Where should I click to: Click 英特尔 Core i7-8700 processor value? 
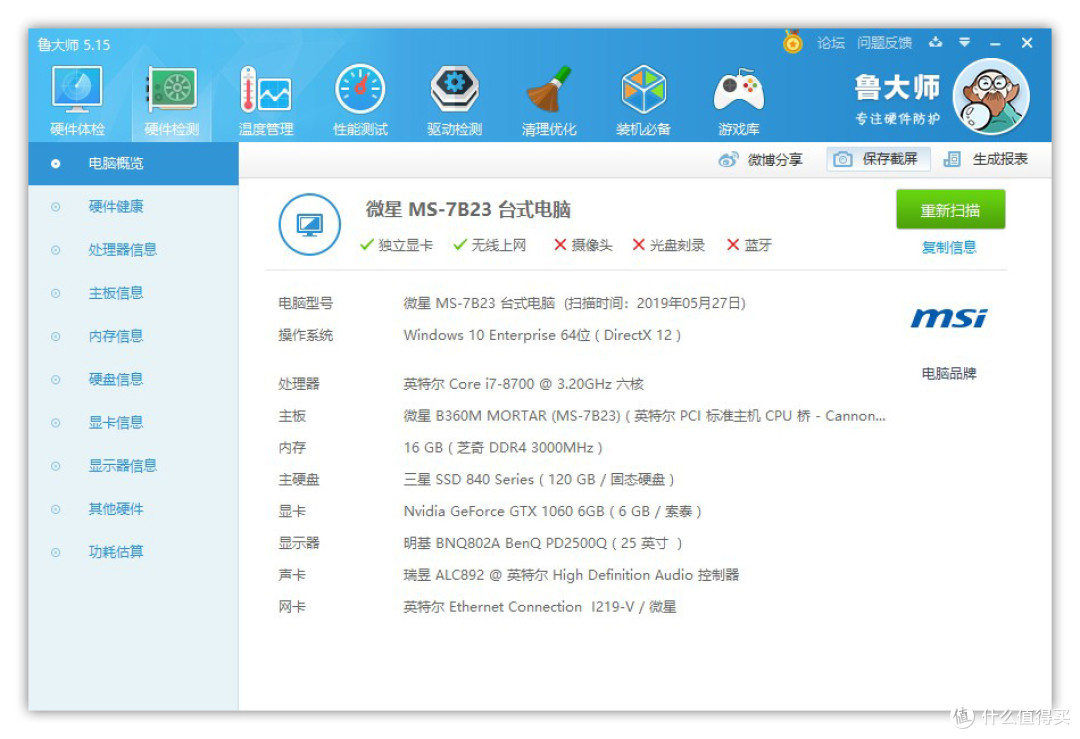point(523,384)
